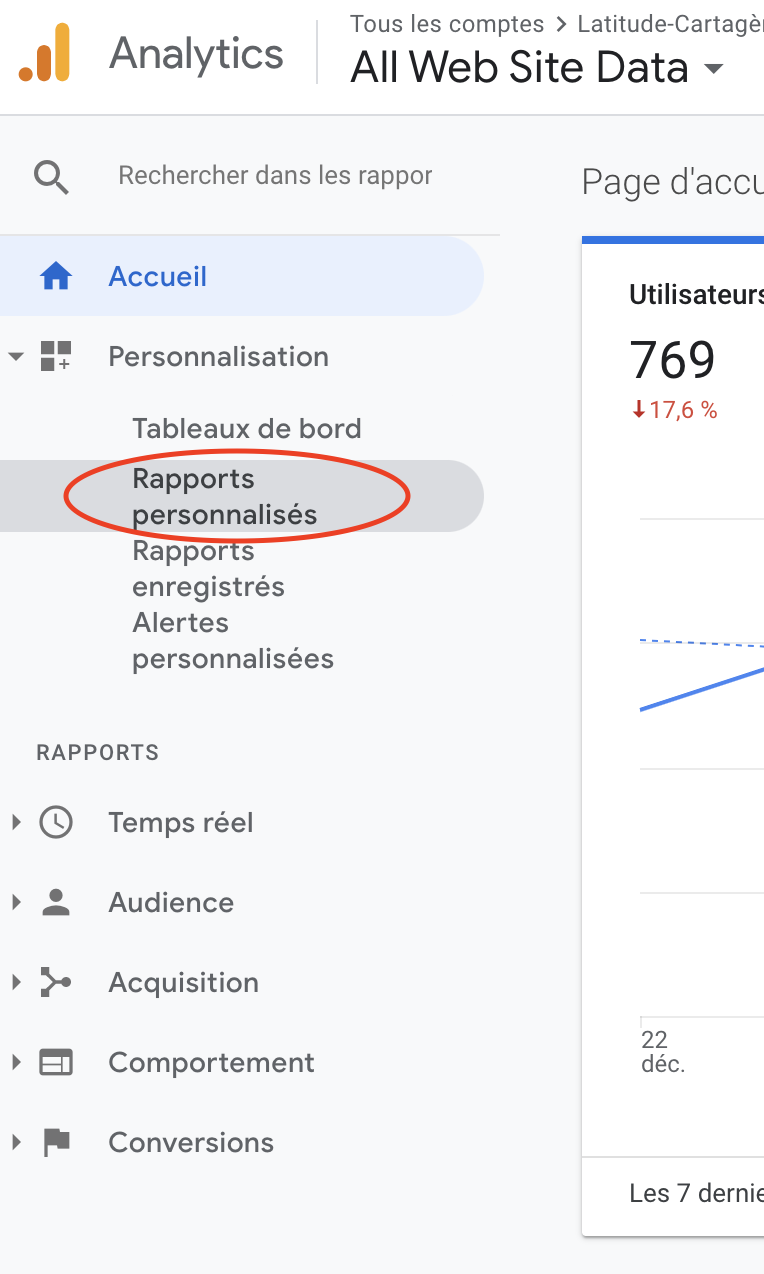764x1274 pixels.
Task: Expand the Audience section arrow
Action: pos(16,902)
